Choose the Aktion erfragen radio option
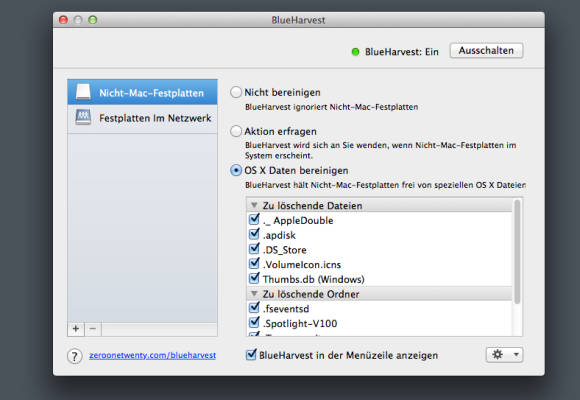Viewport: 580px width, 400px height. pyautogui.click(x=236, y=131)
